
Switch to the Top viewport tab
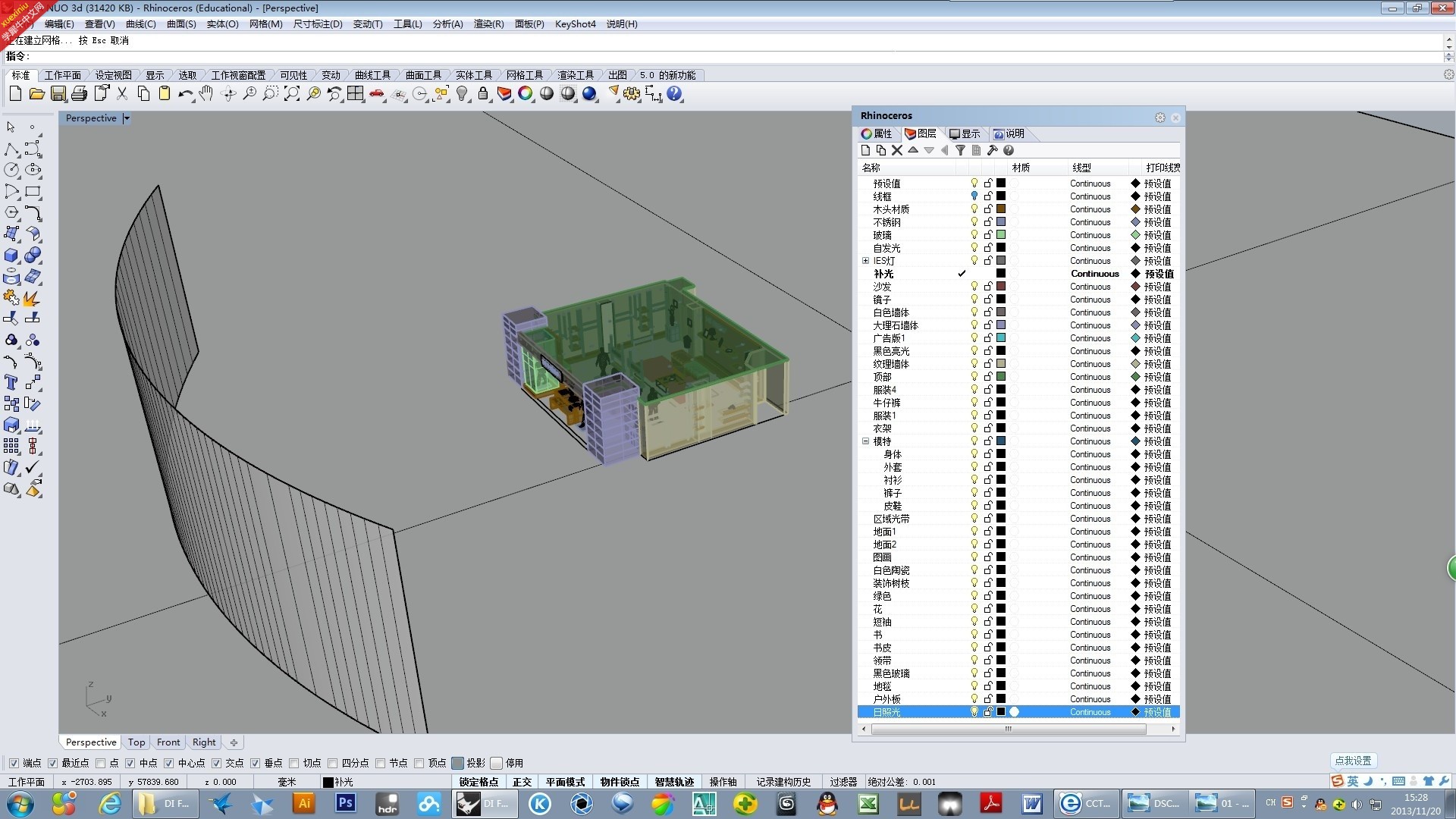[x=136, y=742]
